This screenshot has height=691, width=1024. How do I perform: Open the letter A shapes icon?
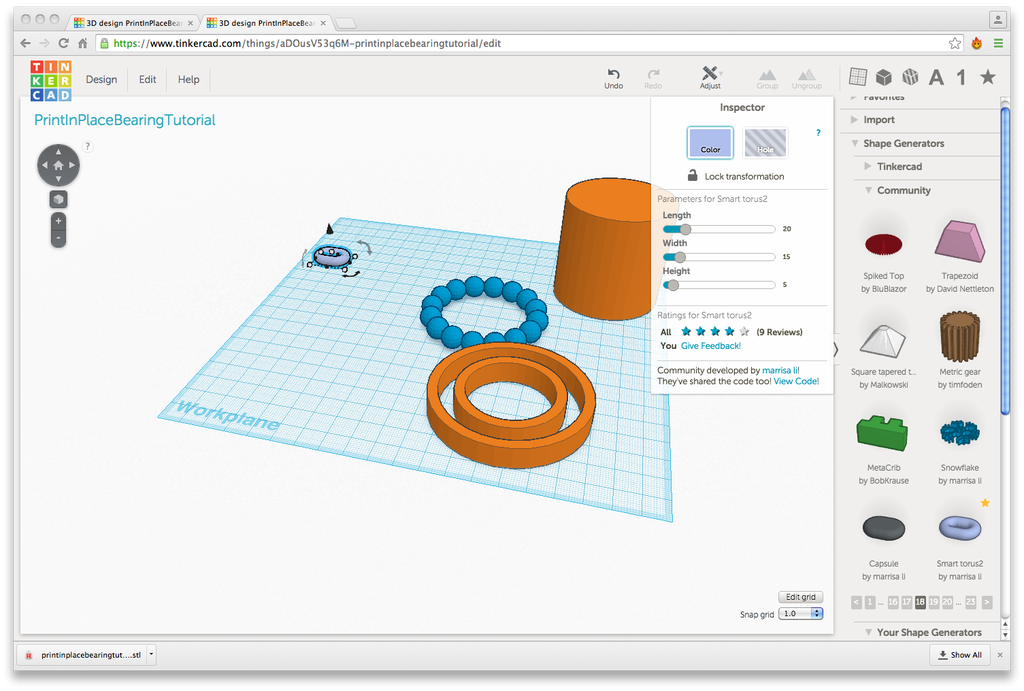[x=936, y=77]
